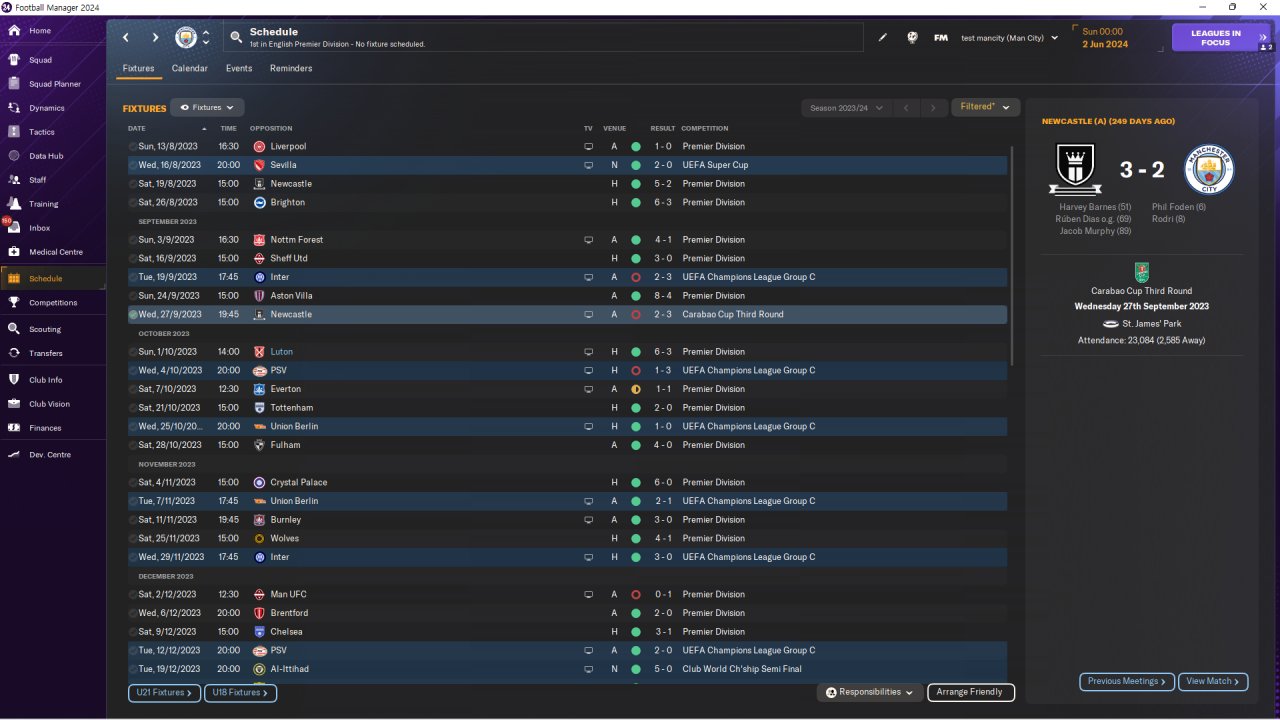Open the Home sidebar icon
1280x720 pixels.
[x=14, y=31]
